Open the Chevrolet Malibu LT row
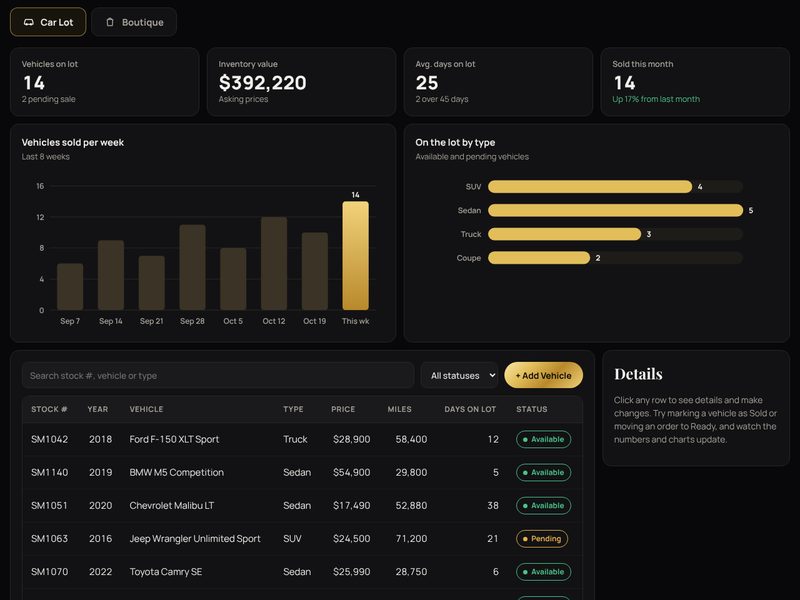 point(302,506)
